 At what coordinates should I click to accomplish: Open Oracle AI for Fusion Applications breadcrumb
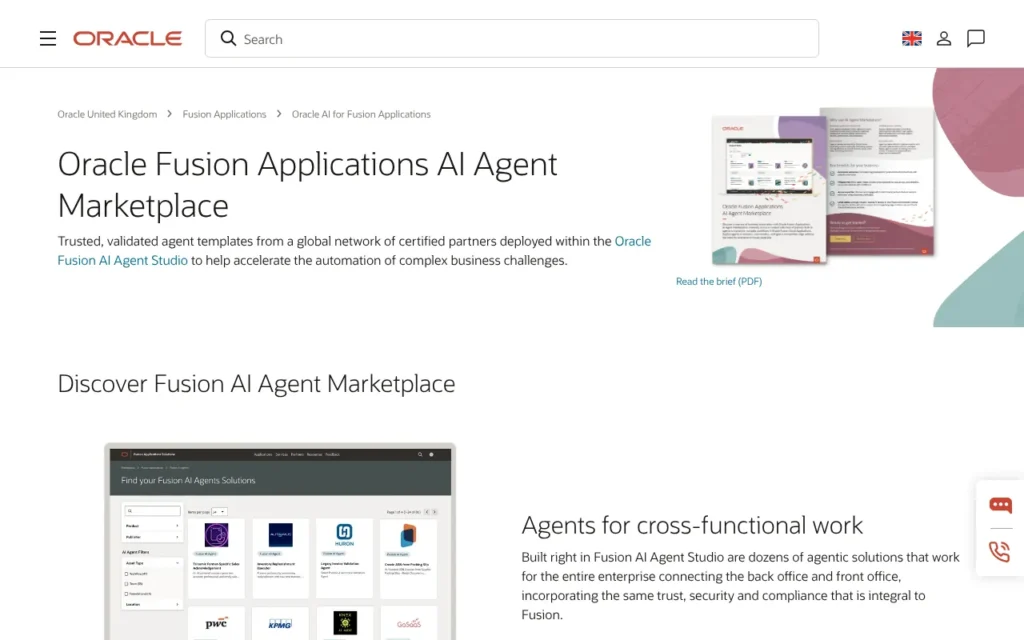tap(361, 114)
